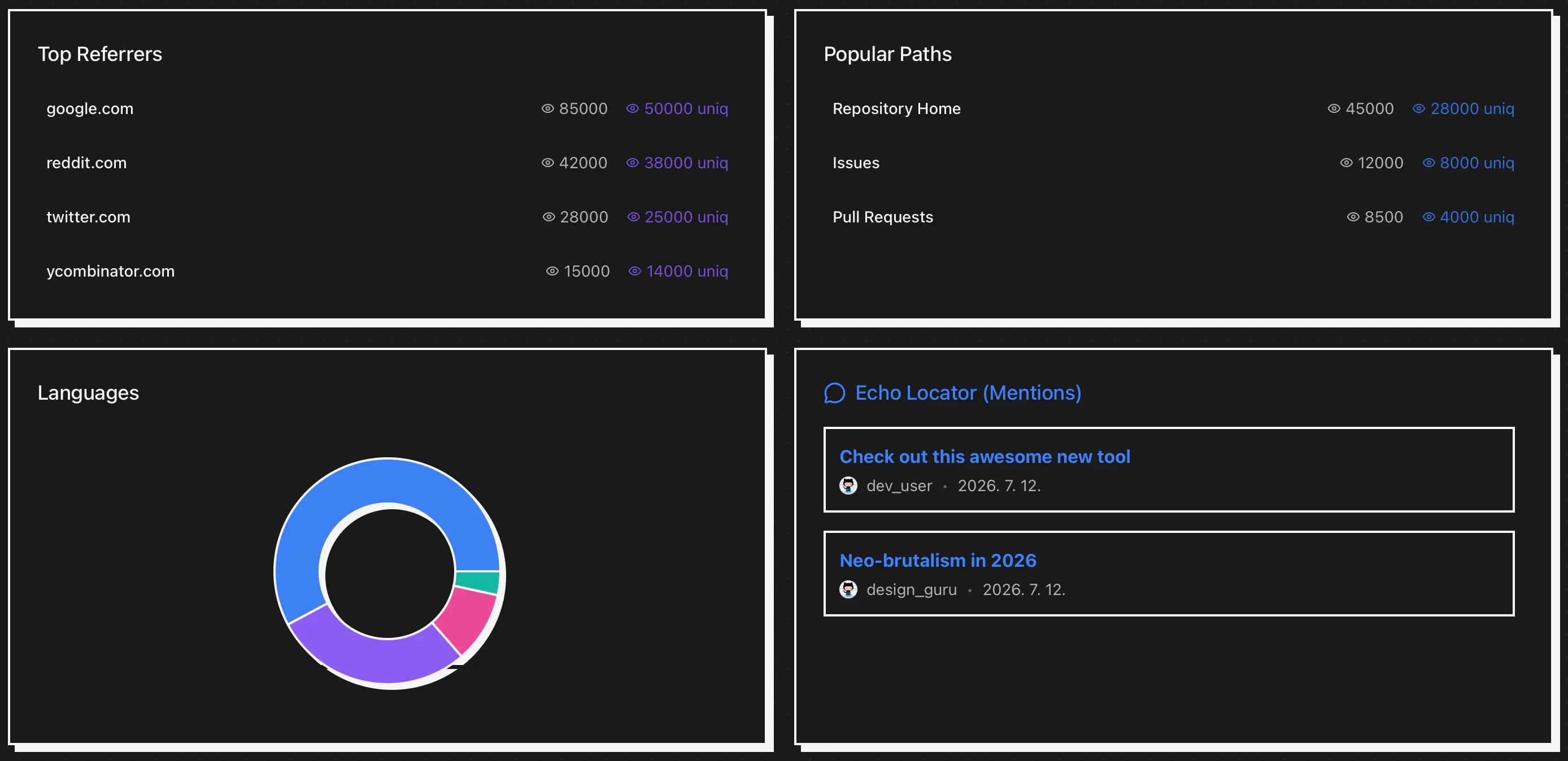Click the Echo Locator (Mentions) heading
1568x761 pixels.
pyautogui.click(x=968, y=393)
